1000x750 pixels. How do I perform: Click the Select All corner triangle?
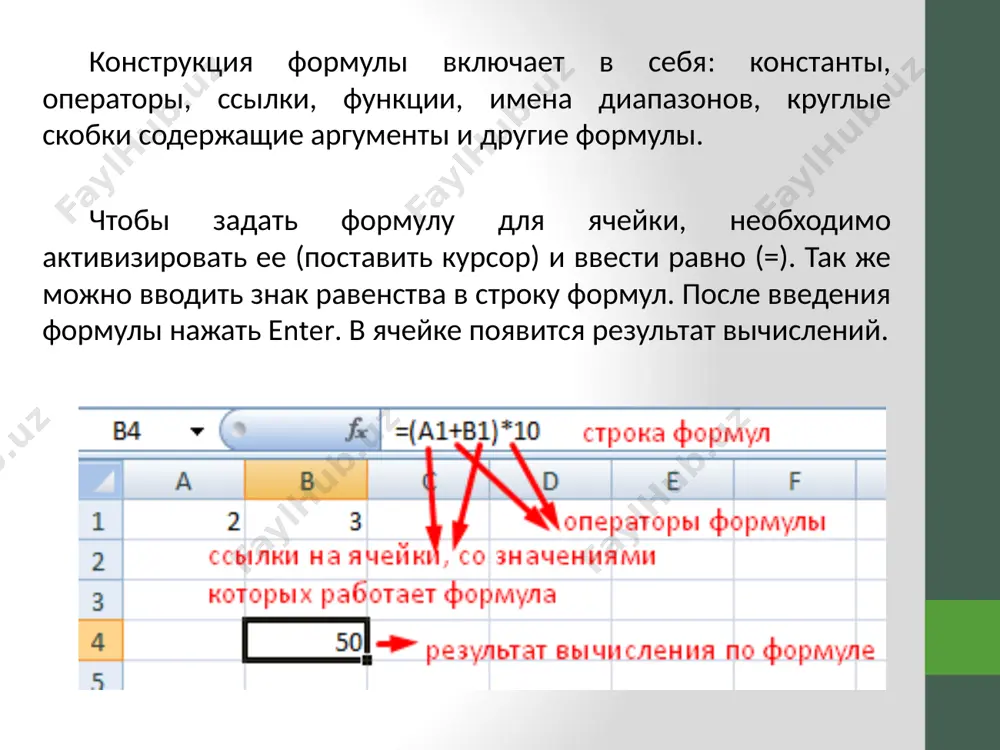pyautogui.click(x=101, y=480)
